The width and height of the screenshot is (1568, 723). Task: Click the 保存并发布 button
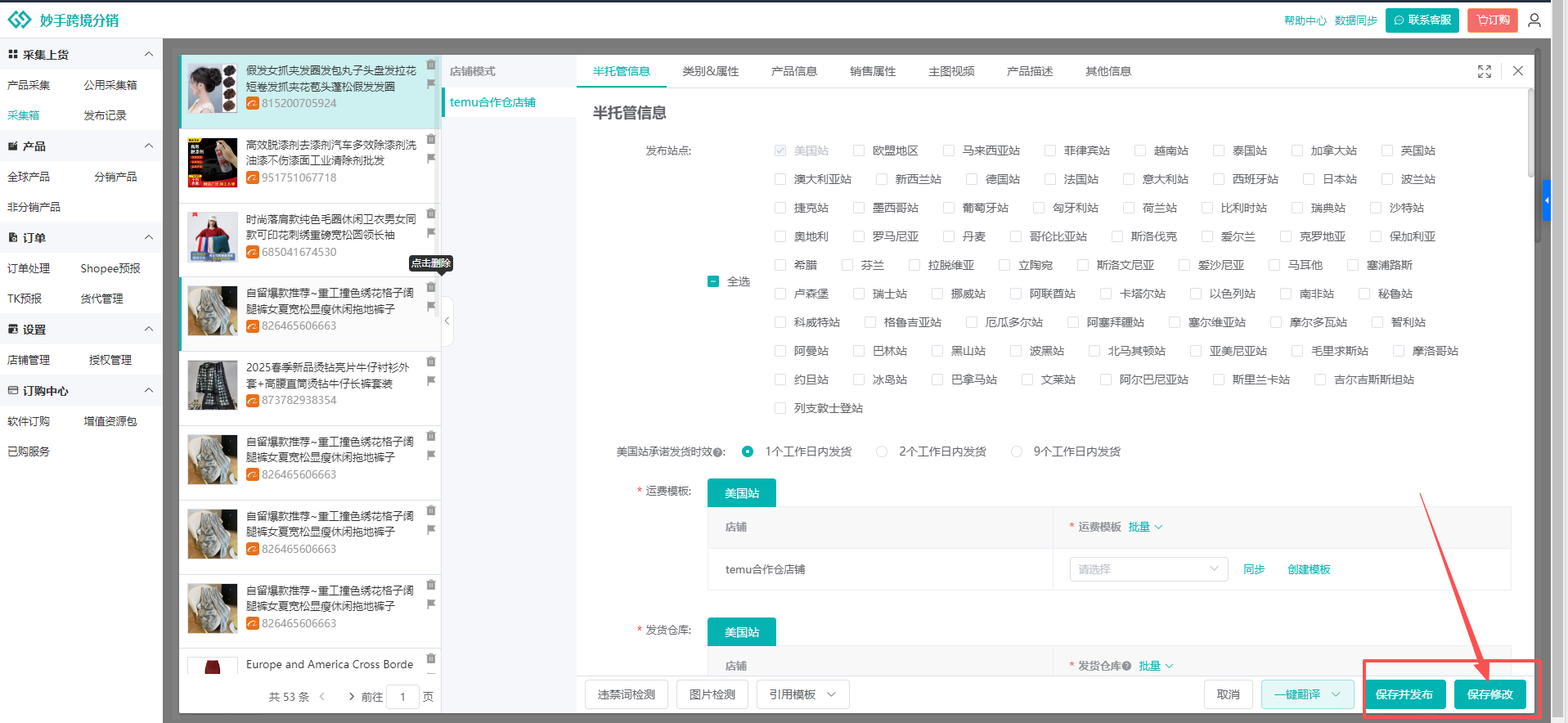tap(1404, 694)
